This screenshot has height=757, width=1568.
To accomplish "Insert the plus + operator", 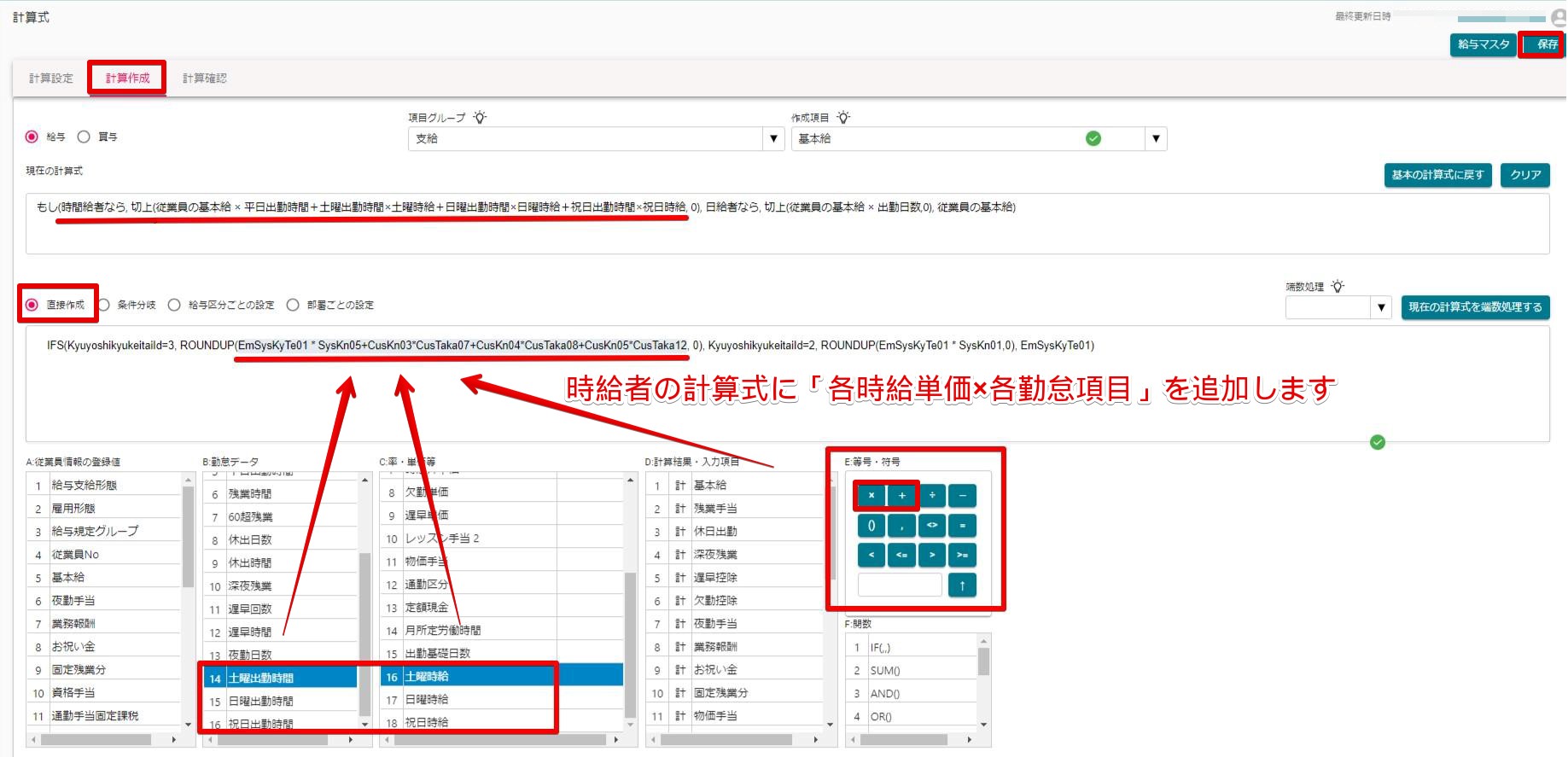I will click(901, 495).
